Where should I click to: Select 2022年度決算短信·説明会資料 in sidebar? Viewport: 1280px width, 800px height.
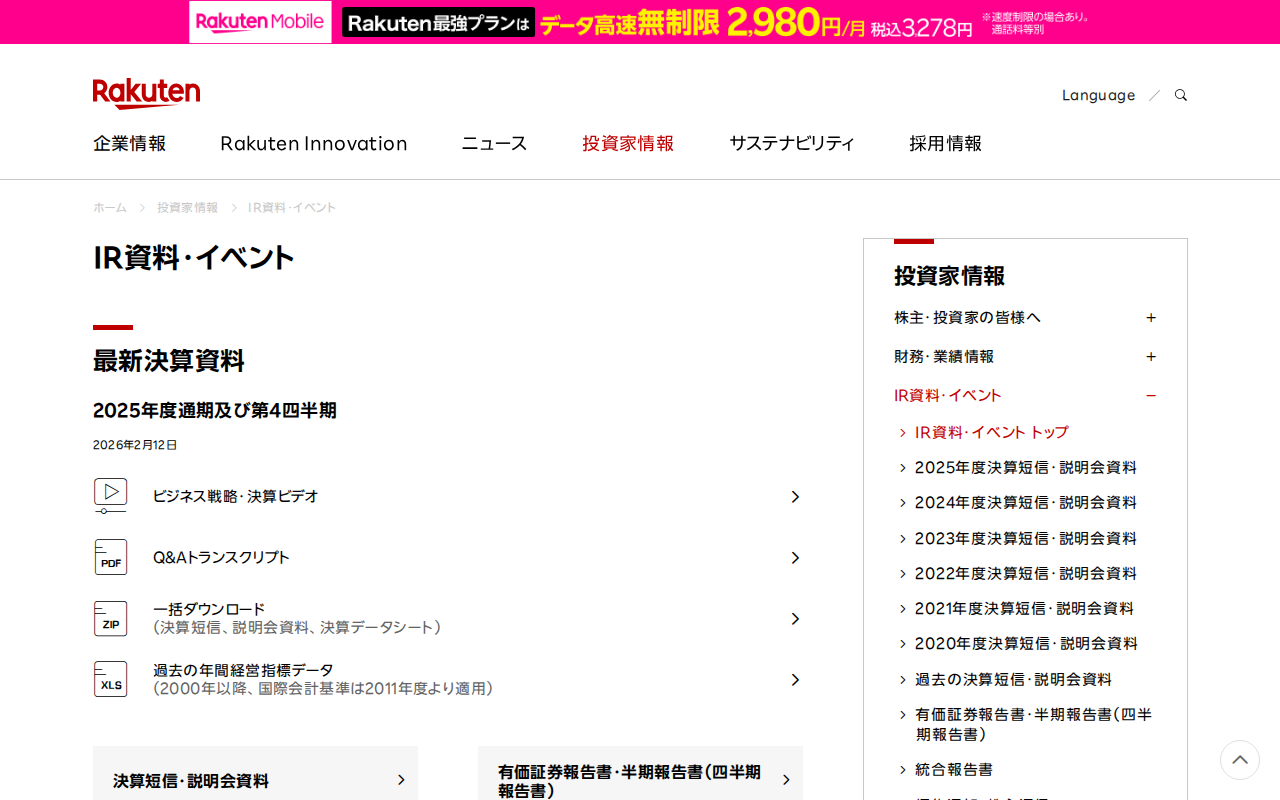[1026, 573]
